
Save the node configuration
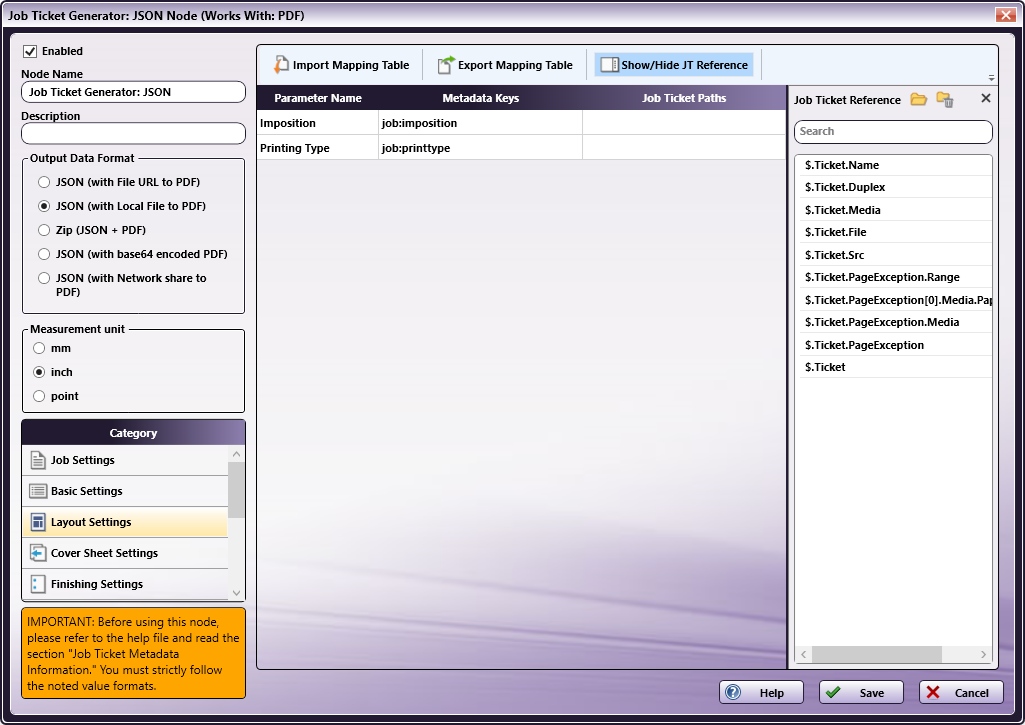tap(862, 692)
